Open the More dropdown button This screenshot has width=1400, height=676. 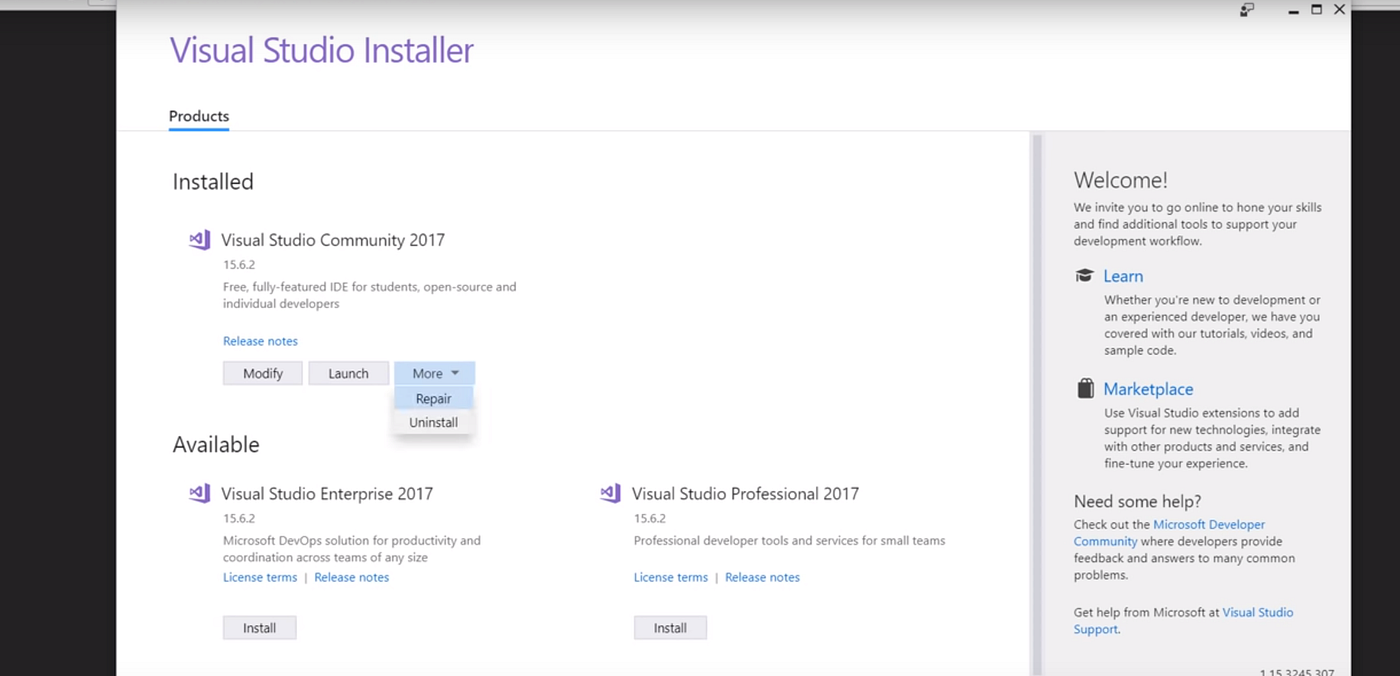435,373
